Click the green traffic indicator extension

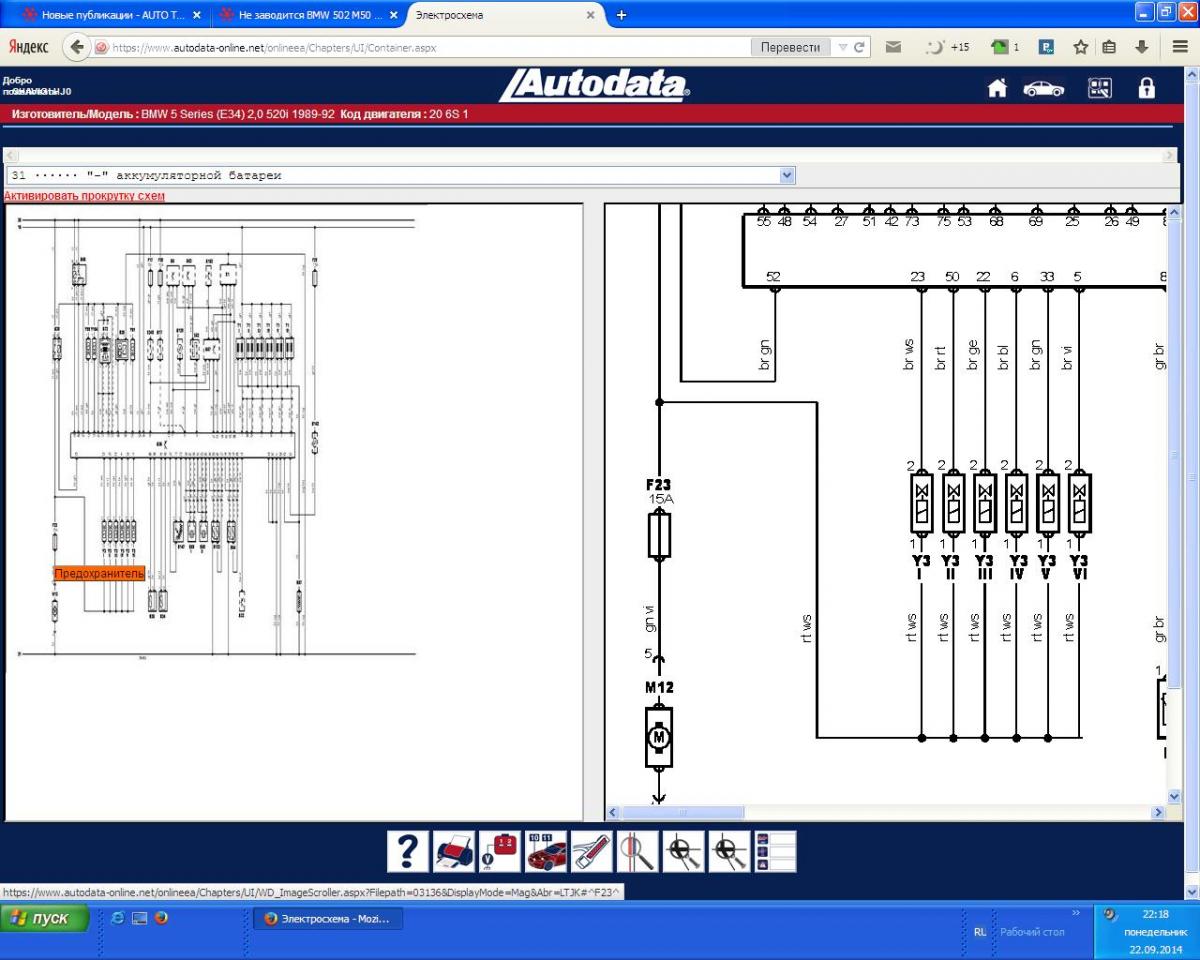click(1004, 47)
